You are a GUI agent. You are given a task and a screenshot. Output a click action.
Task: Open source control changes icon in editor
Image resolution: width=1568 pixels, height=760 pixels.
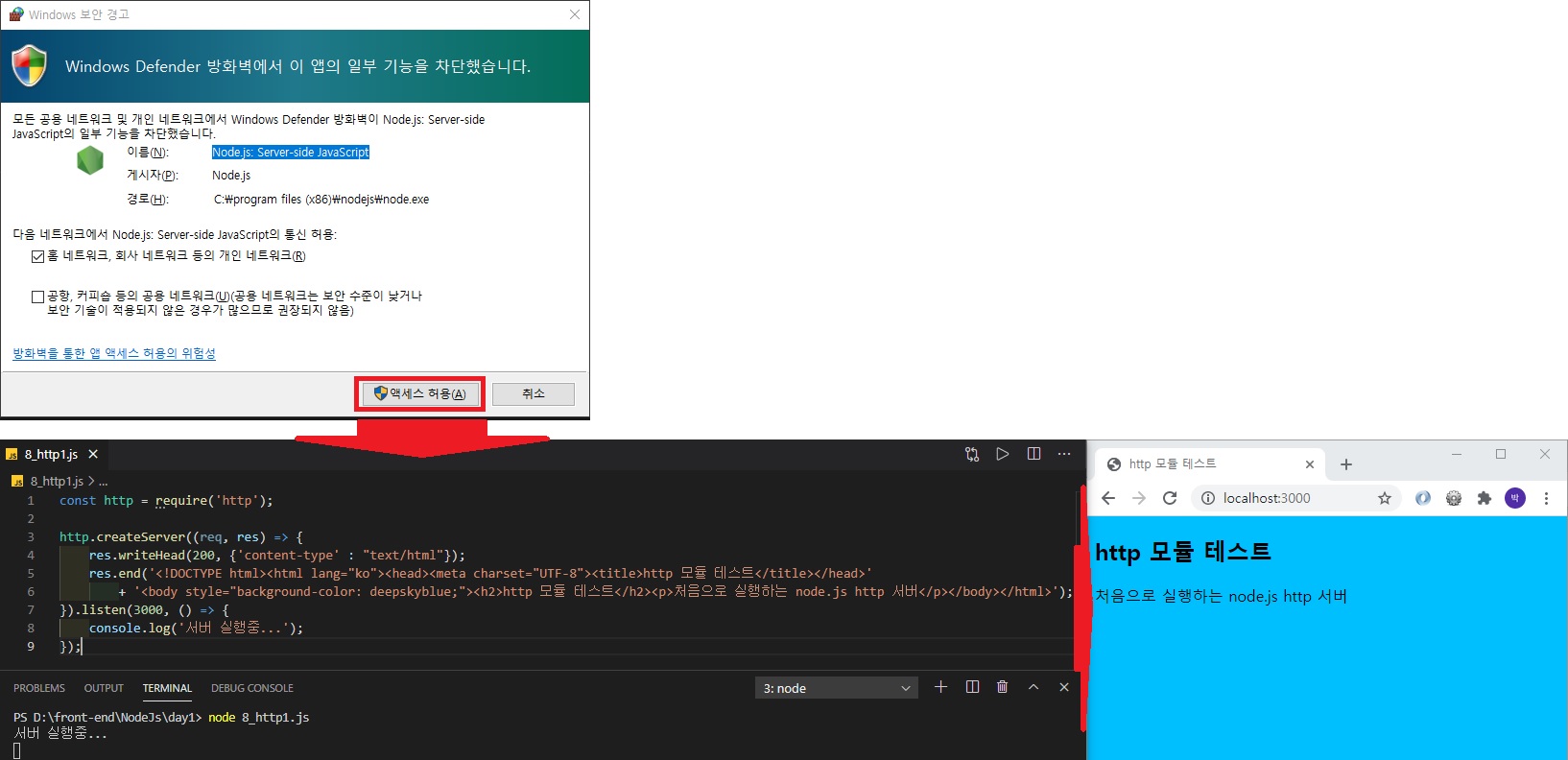point(972,454)
